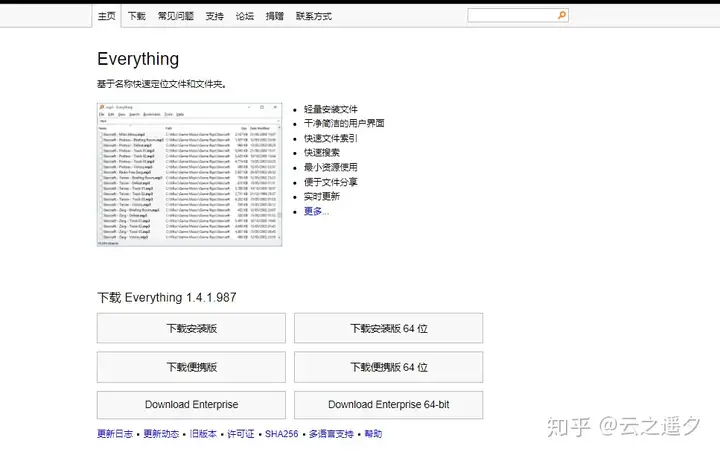
Task: Click the orange search magnifier icon
Action: [x=562, y=15]
